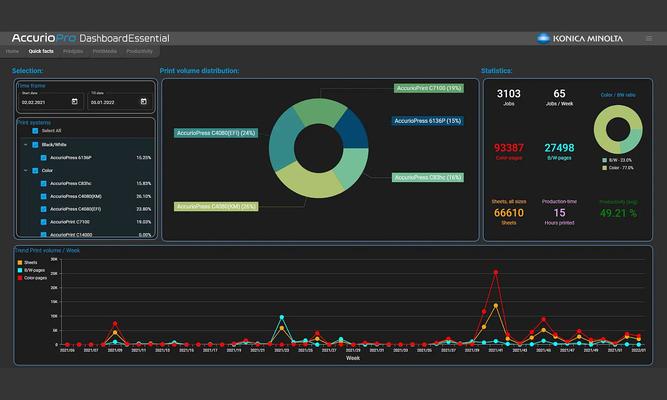The height and width of the screenshot is (400, 667).
Task: Collapse the Black/White tree group
Action: pyautogui.click(x=26, y=145)
